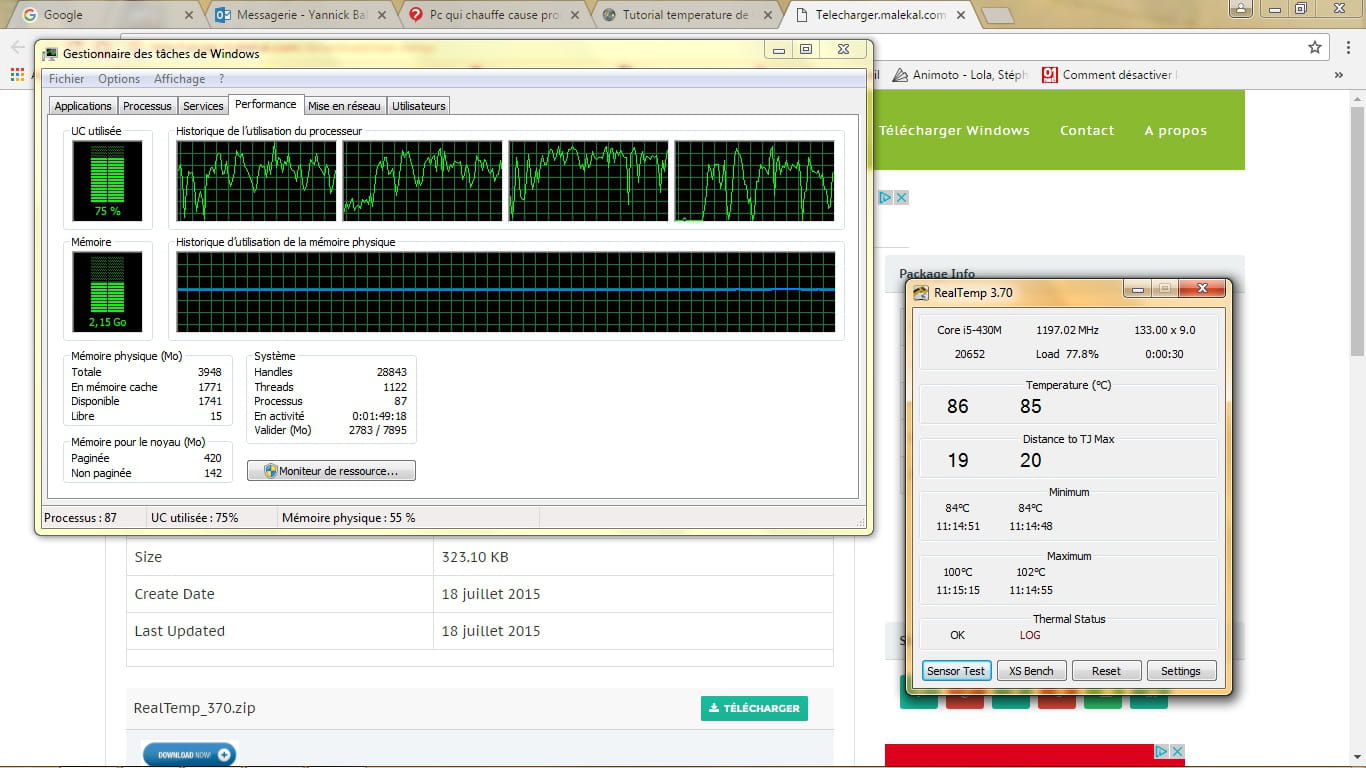Click 'Mémoire physique : 55 %' status entry
This screenshot has width=1366, height=768.
(x=349, y=518)
